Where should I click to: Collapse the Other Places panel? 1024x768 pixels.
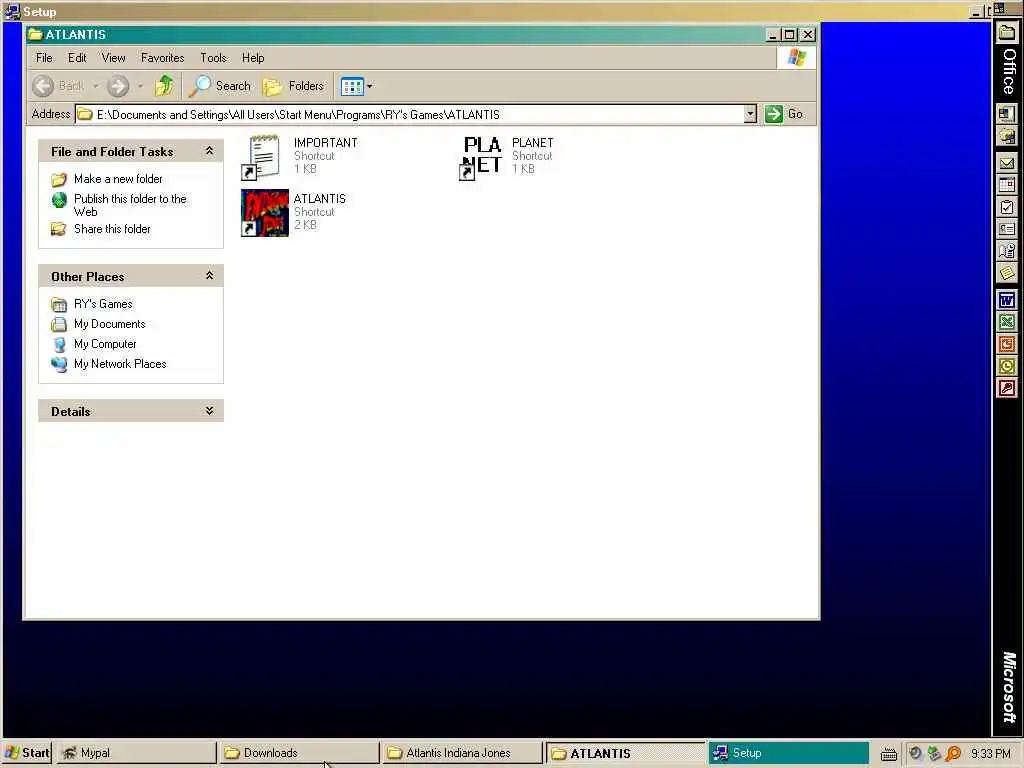209,276
